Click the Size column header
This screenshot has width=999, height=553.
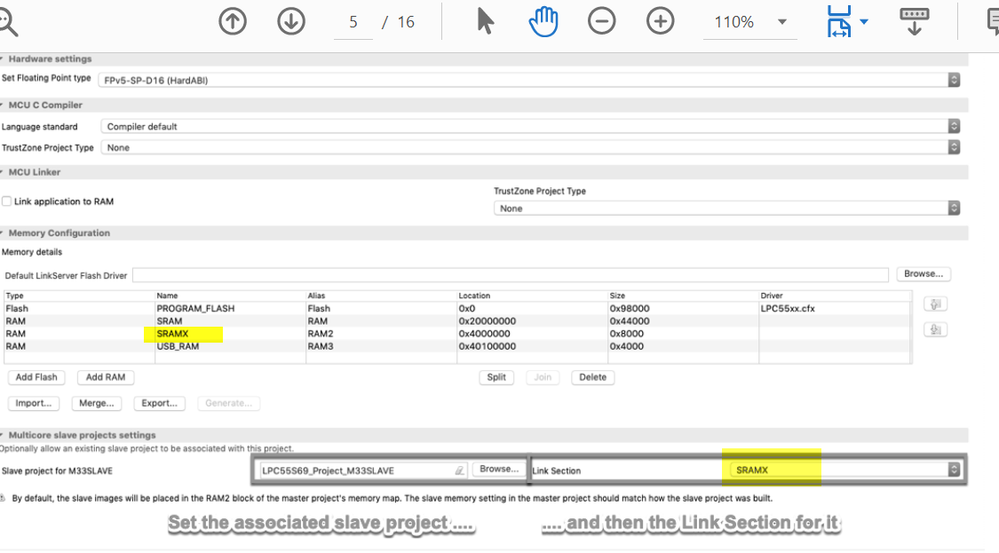click(x=617, y=296)
